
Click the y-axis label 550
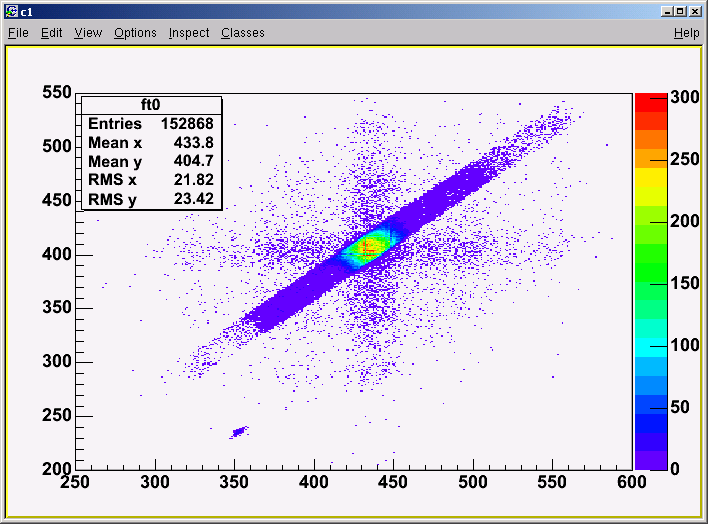click(x=57, y=93)
